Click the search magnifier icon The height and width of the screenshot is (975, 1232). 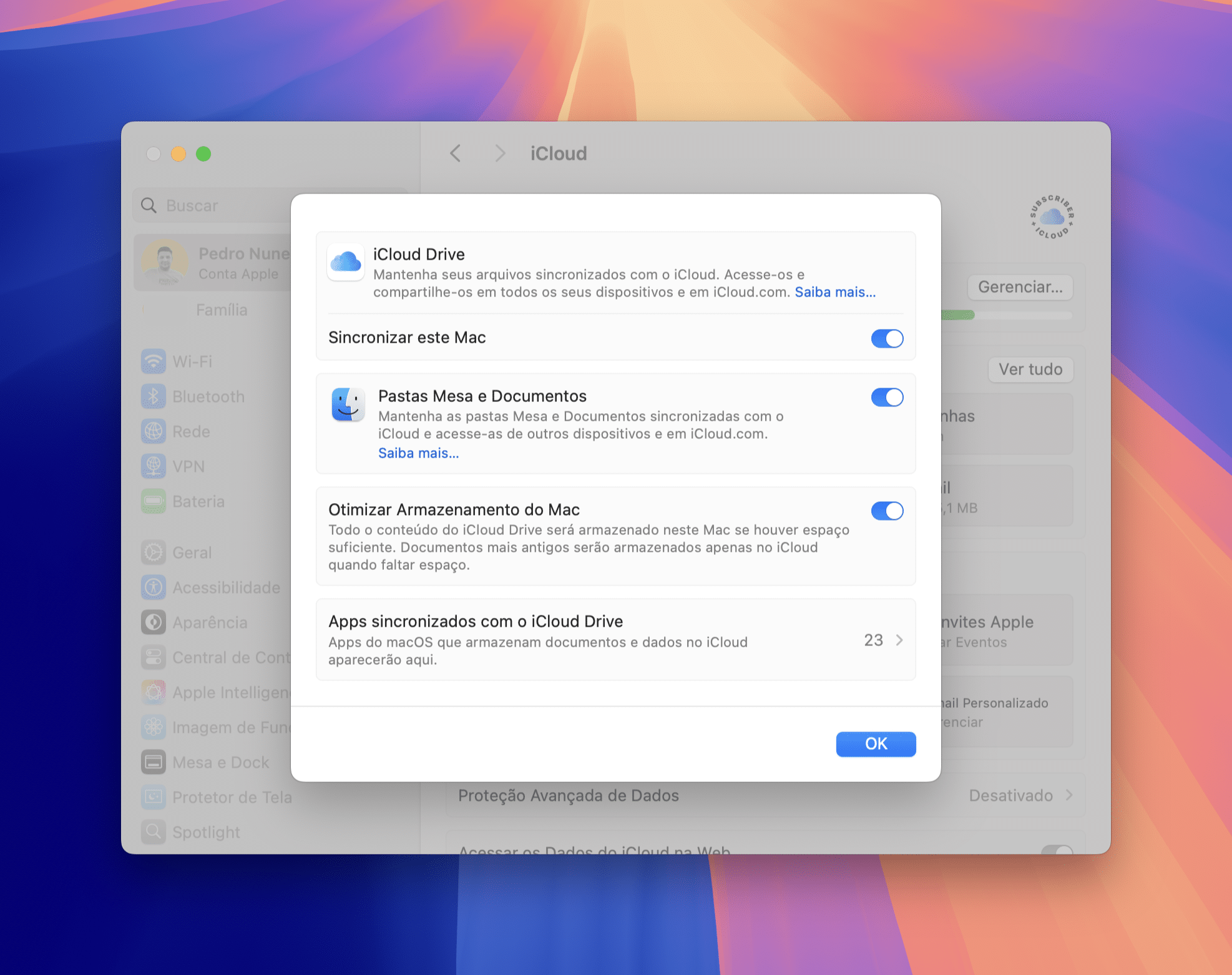[x=149, y=205]
